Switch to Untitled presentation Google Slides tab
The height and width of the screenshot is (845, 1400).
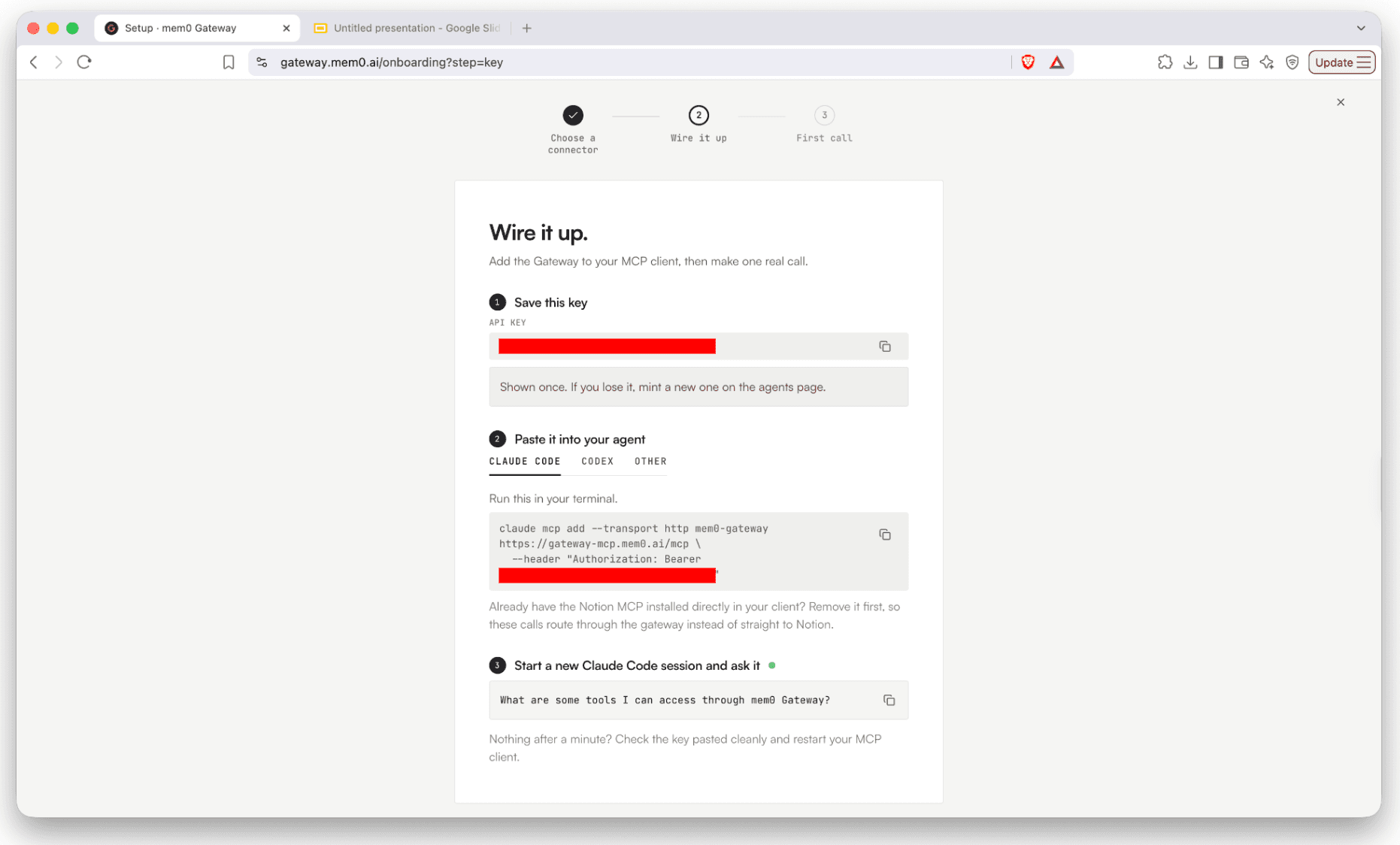(x=408, y=29)
